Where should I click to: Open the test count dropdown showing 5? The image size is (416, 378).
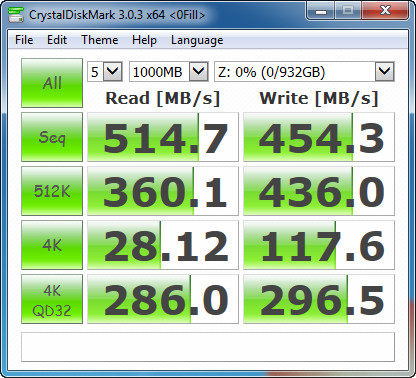coord(105,71)
